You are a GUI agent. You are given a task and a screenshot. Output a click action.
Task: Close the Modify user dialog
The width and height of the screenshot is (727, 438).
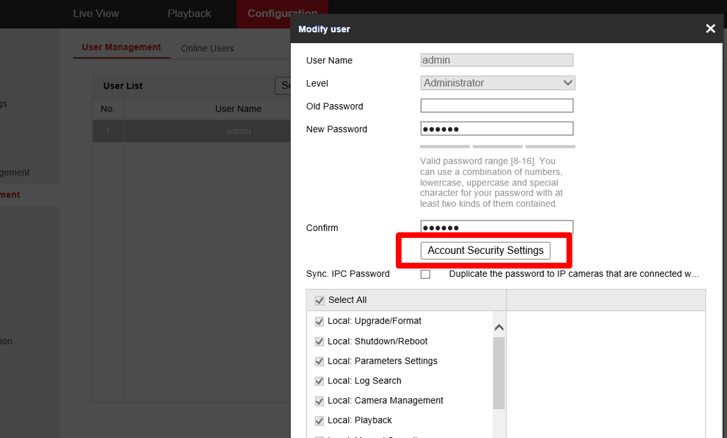pos(710,29)
